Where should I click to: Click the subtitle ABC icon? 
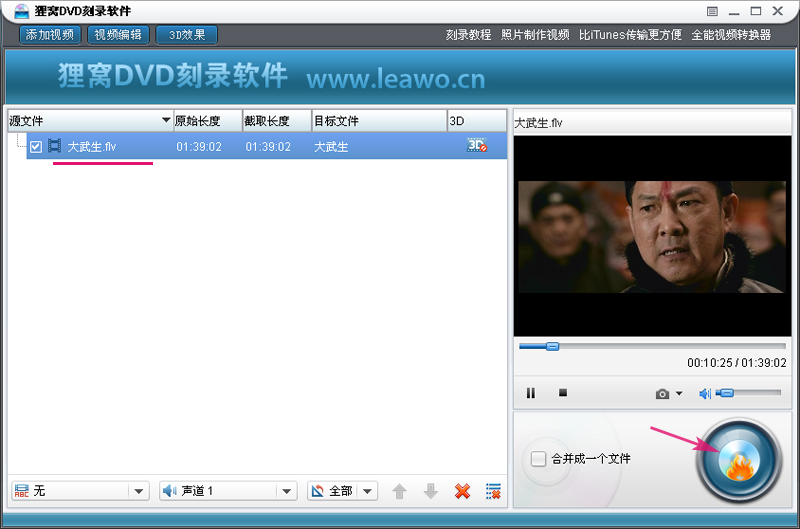(x=21, y=491)
